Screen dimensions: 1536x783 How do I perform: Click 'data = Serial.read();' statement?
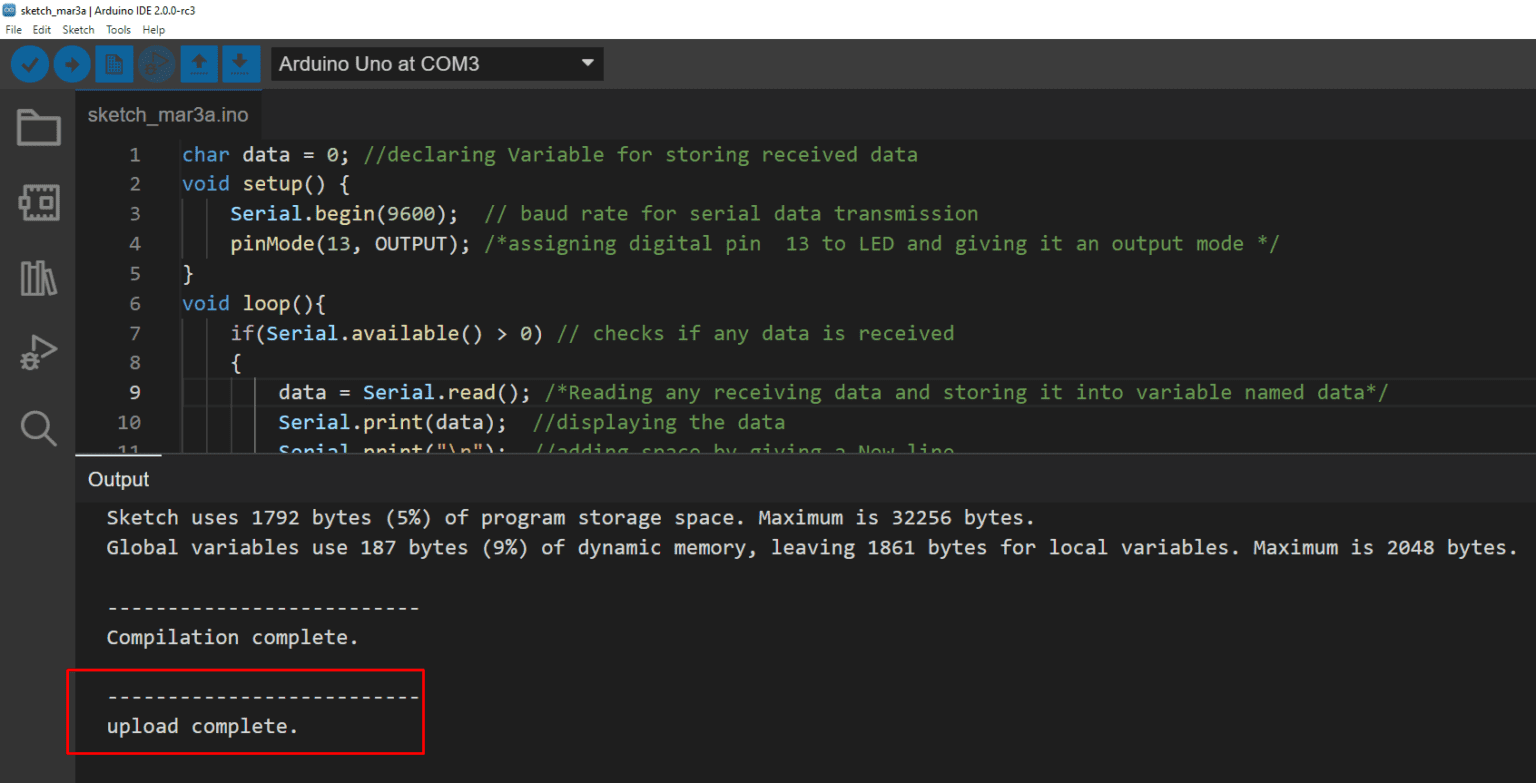point(405,393)
